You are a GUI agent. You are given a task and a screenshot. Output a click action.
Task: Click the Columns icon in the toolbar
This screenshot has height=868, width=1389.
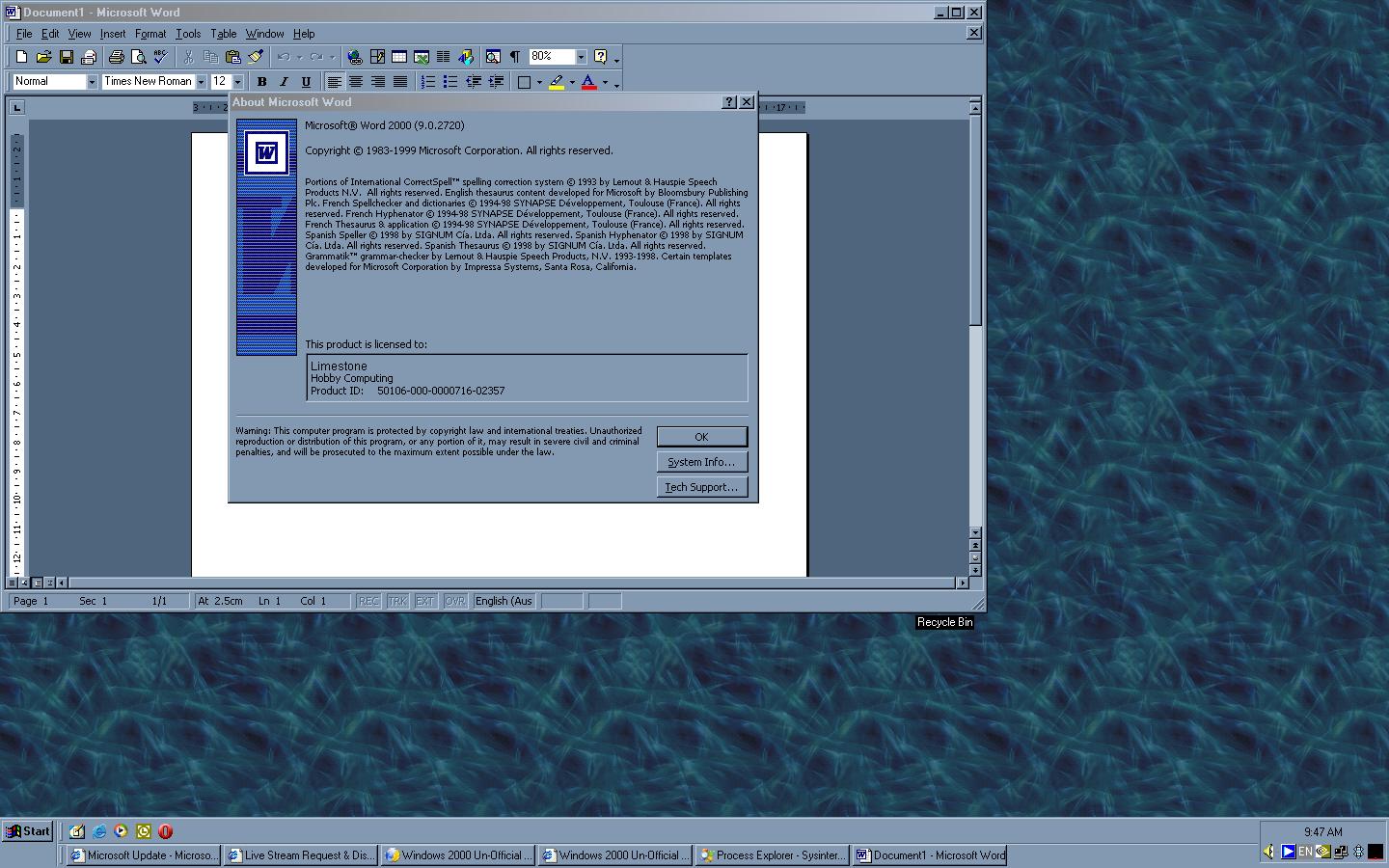pos(444,57)
